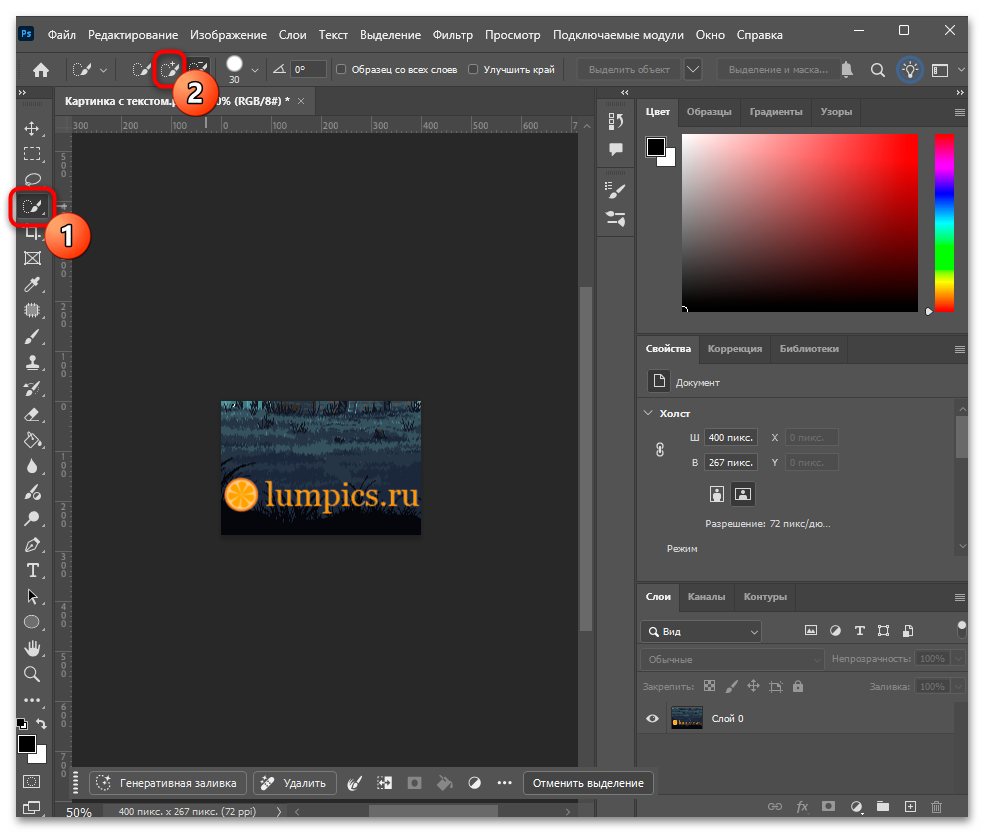
Task: Select the Pen tool
Action: (x=32, y=545)
